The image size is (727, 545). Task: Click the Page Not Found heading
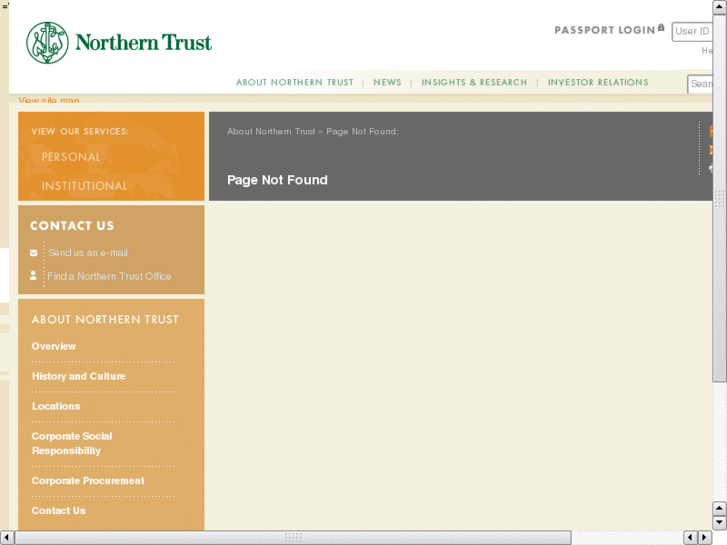tap(277, 180)
